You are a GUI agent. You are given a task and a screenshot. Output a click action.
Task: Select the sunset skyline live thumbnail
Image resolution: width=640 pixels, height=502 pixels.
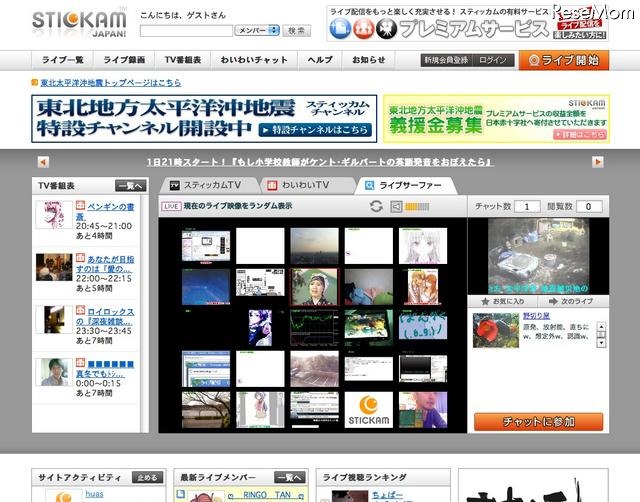[x=314, y=246]
